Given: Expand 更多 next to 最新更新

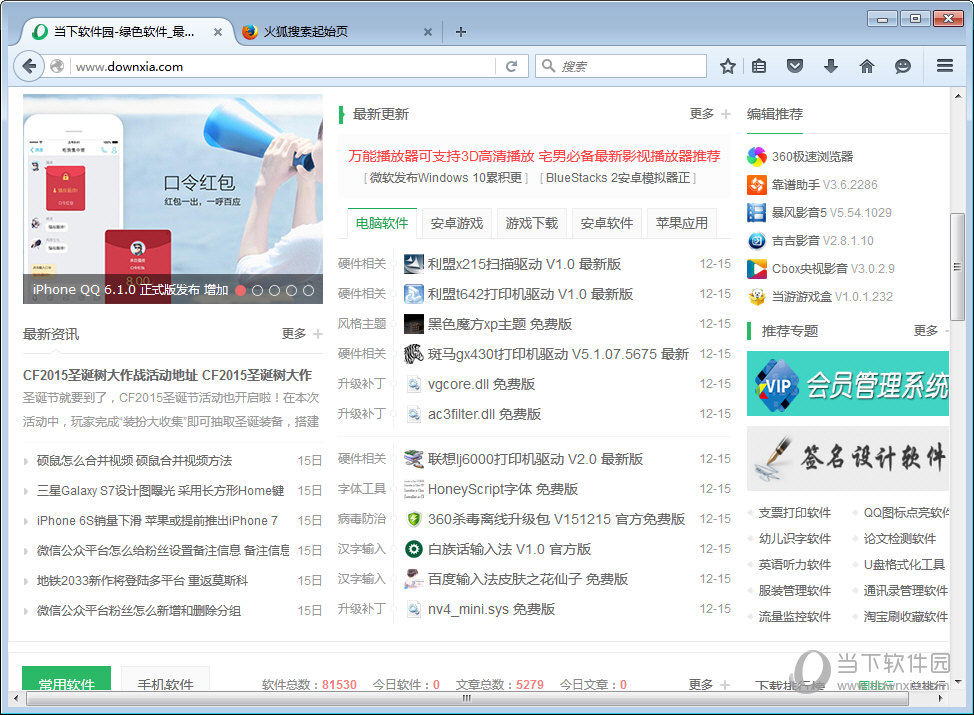Looking at the screenshot, I should pyautogui.click(x=709, y=114).
